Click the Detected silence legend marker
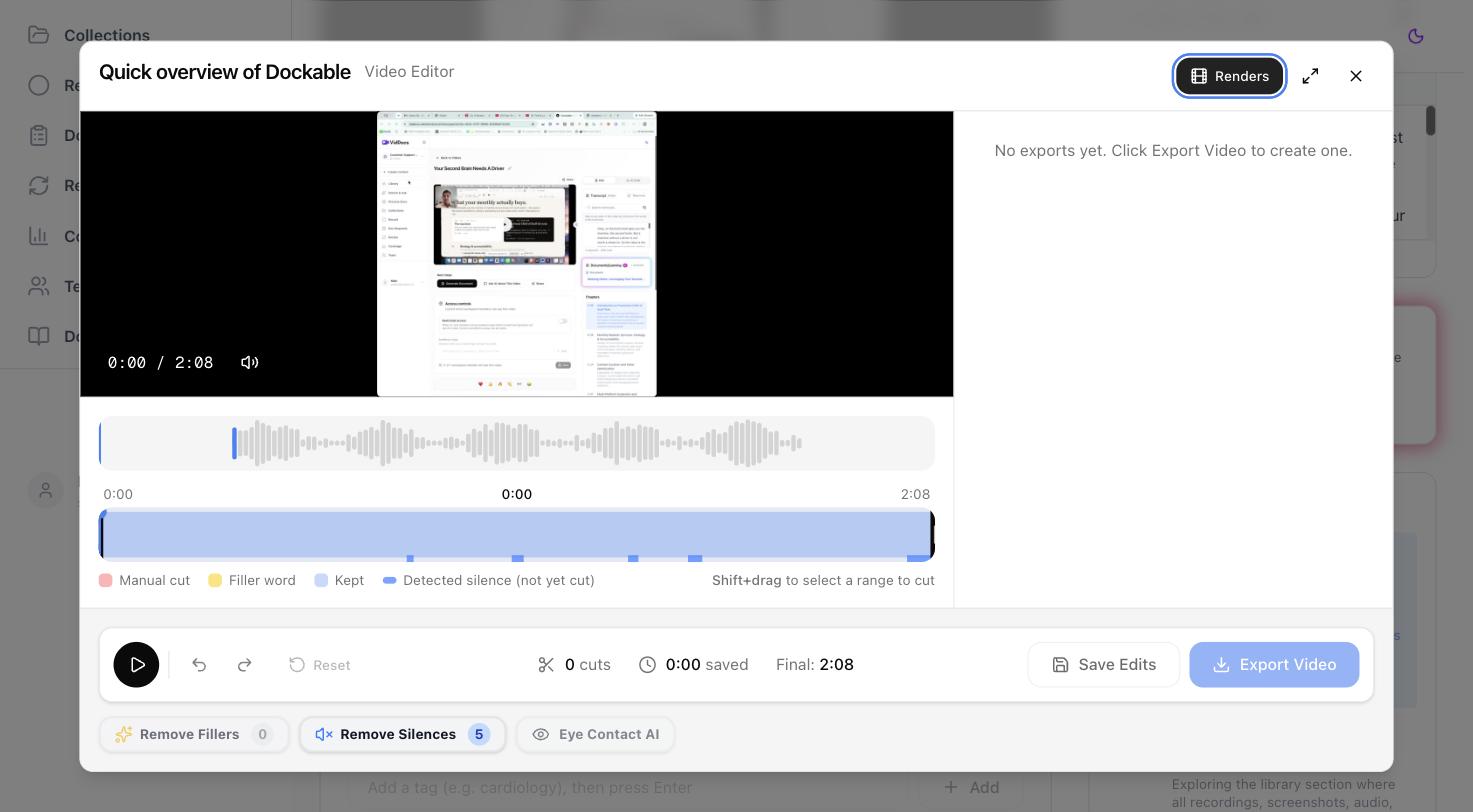Image resolution: width=1473 pixels, height=812 pixels. pos(390,580)
